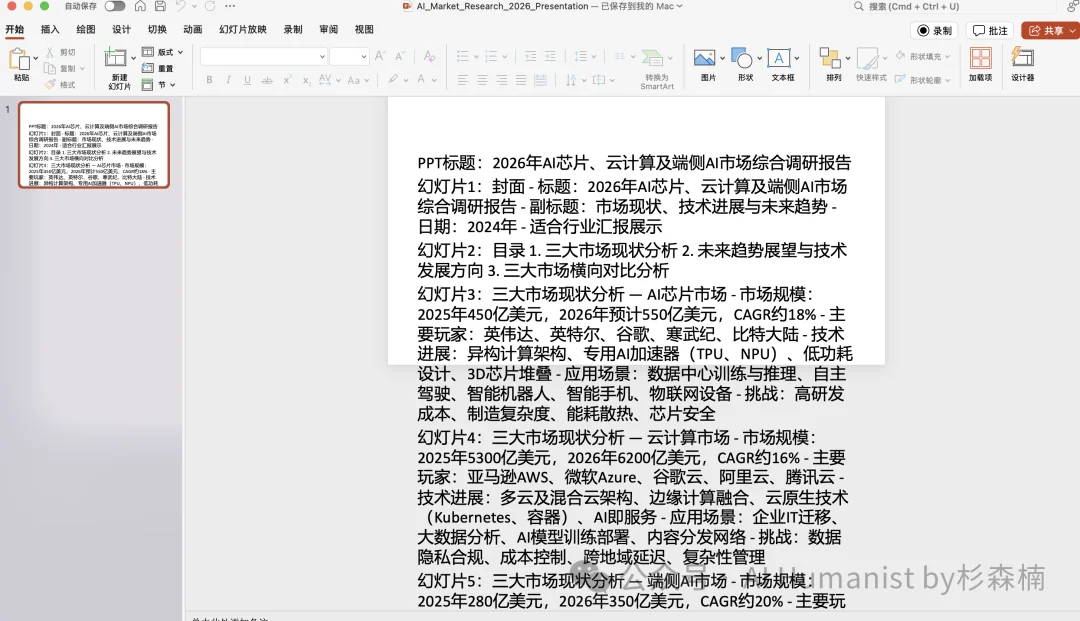This screenshot has height=621, width=1080.
Task: Select slide 1 thumbnail in the pane
Action: tap(93, 146)
